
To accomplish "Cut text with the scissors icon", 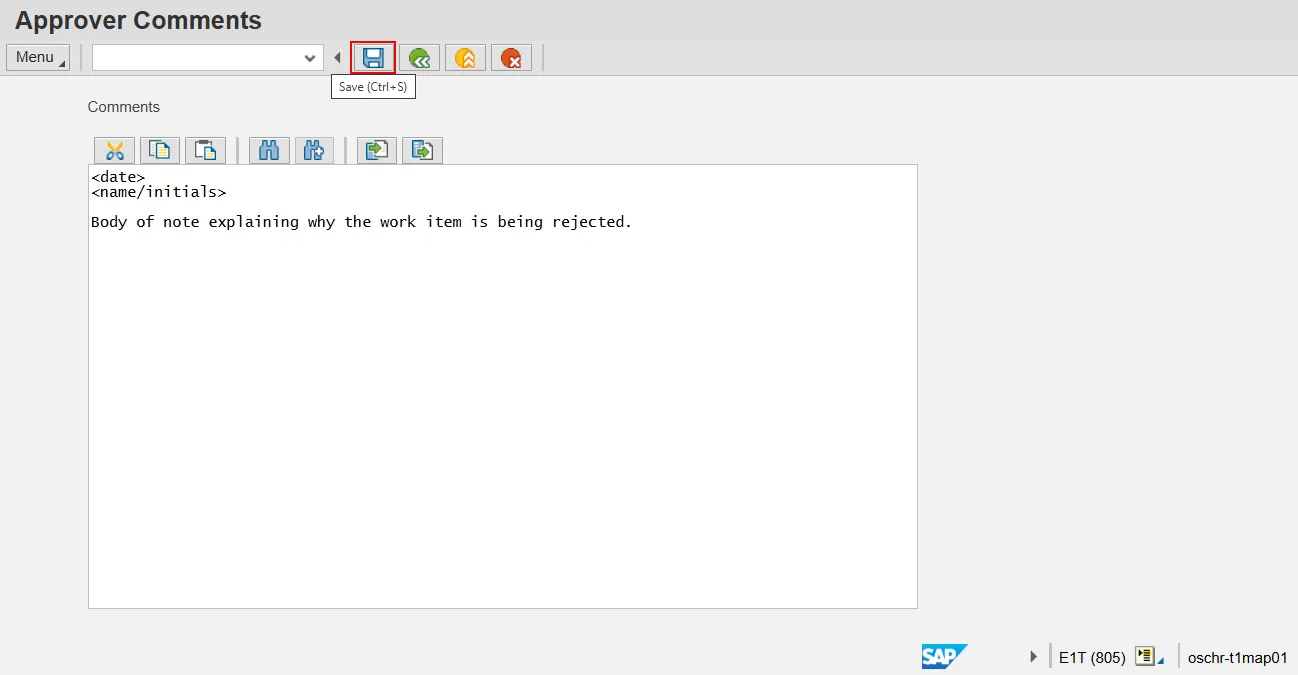I will [x=114, y=150].
